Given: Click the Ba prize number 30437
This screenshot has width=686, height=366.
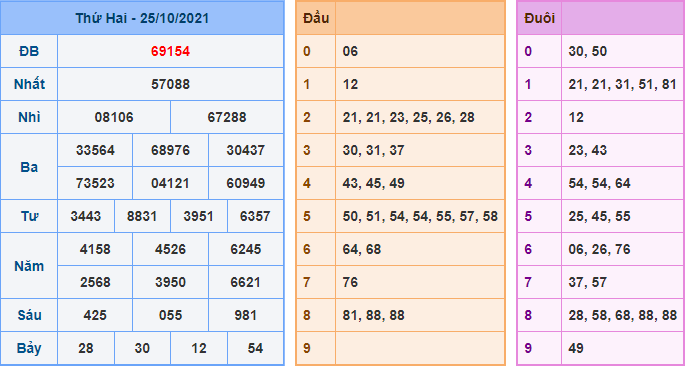Looking at the screenshot, I should pos(246,150).
